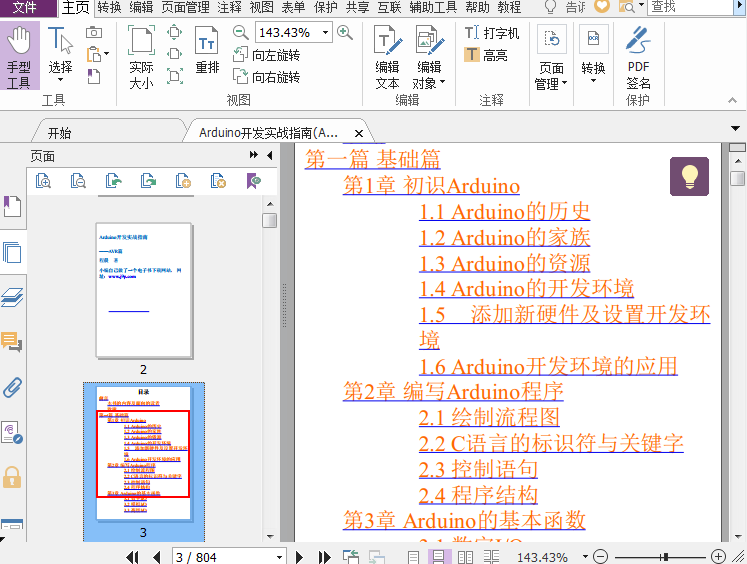Click rotate pages counterclockwise icon in panel
The image size is (747, 564).
coord(113,181)
